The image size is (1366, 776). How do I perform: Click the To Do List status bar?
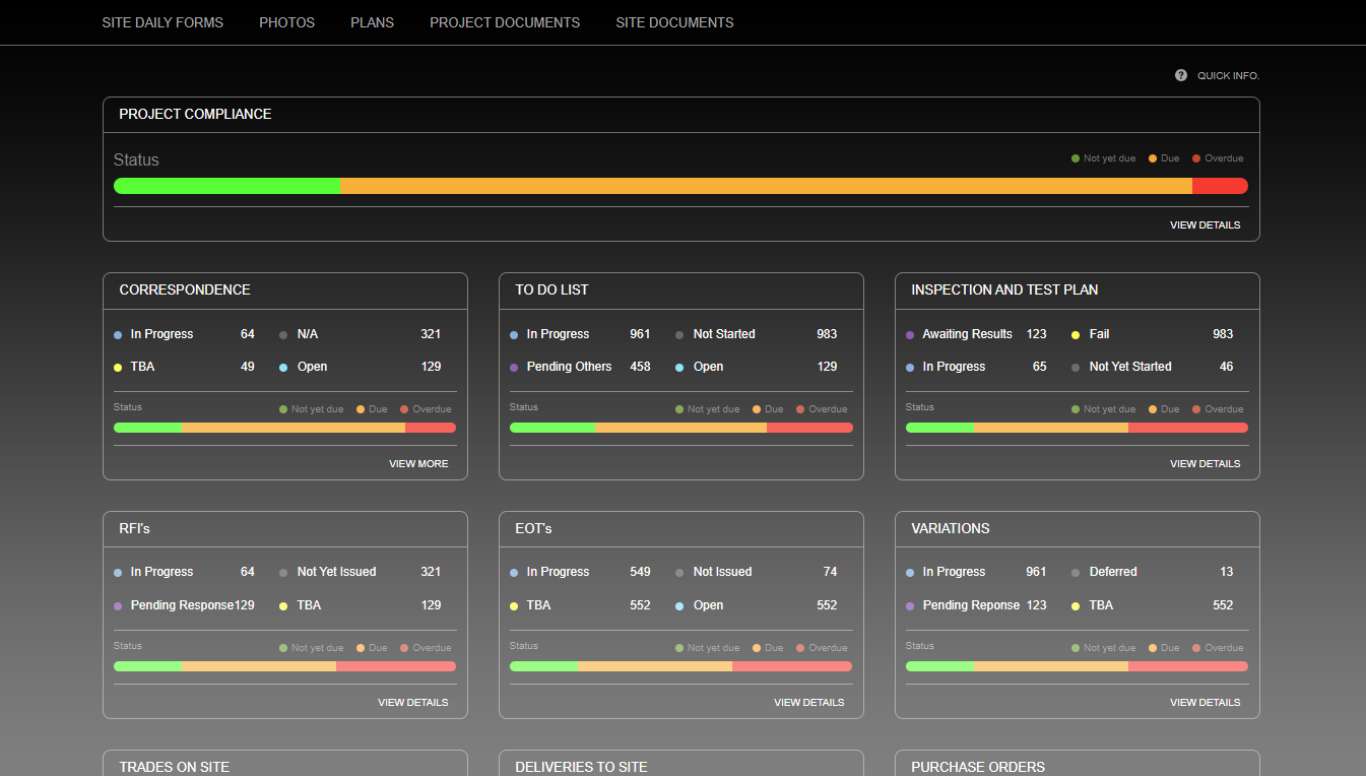680,428
